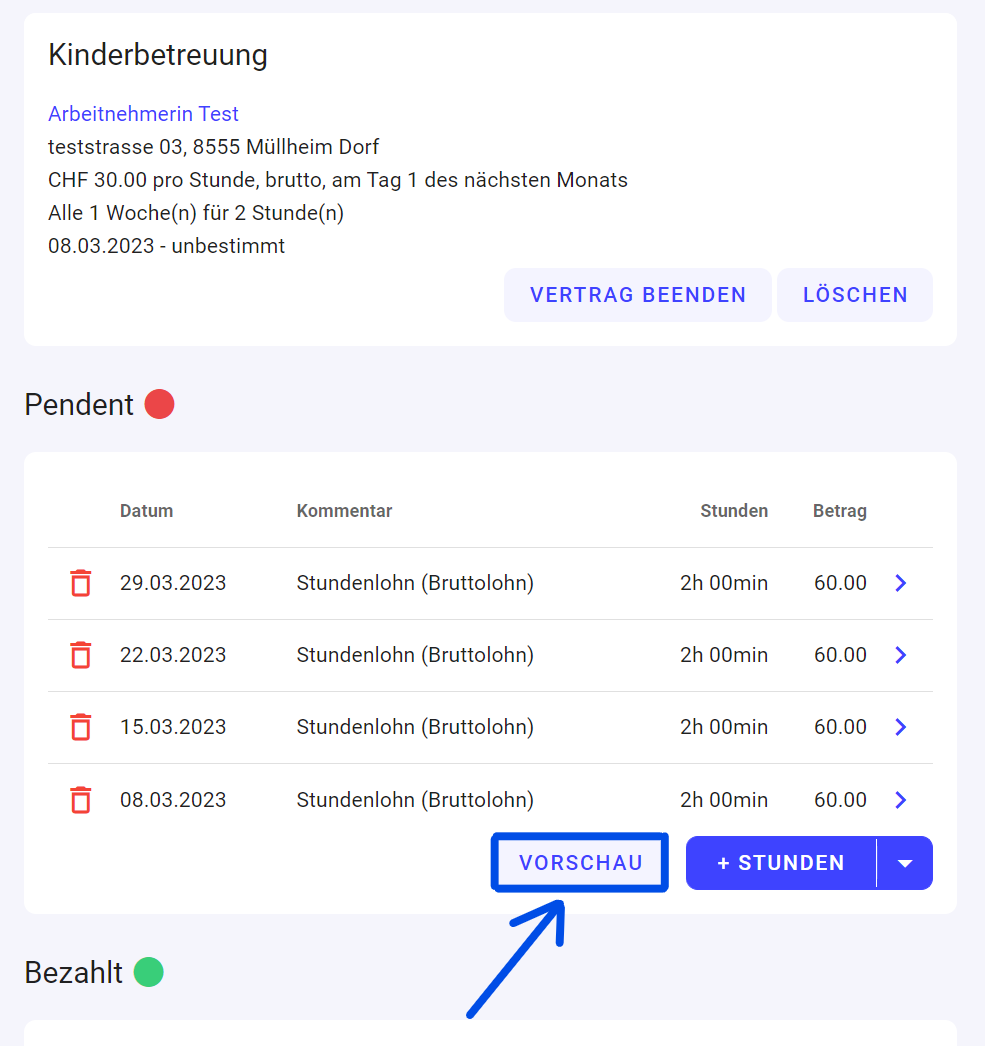Click VERTRAG BEENDEN button
Screen dimensions: 985x1046
[x=638, y=295]
